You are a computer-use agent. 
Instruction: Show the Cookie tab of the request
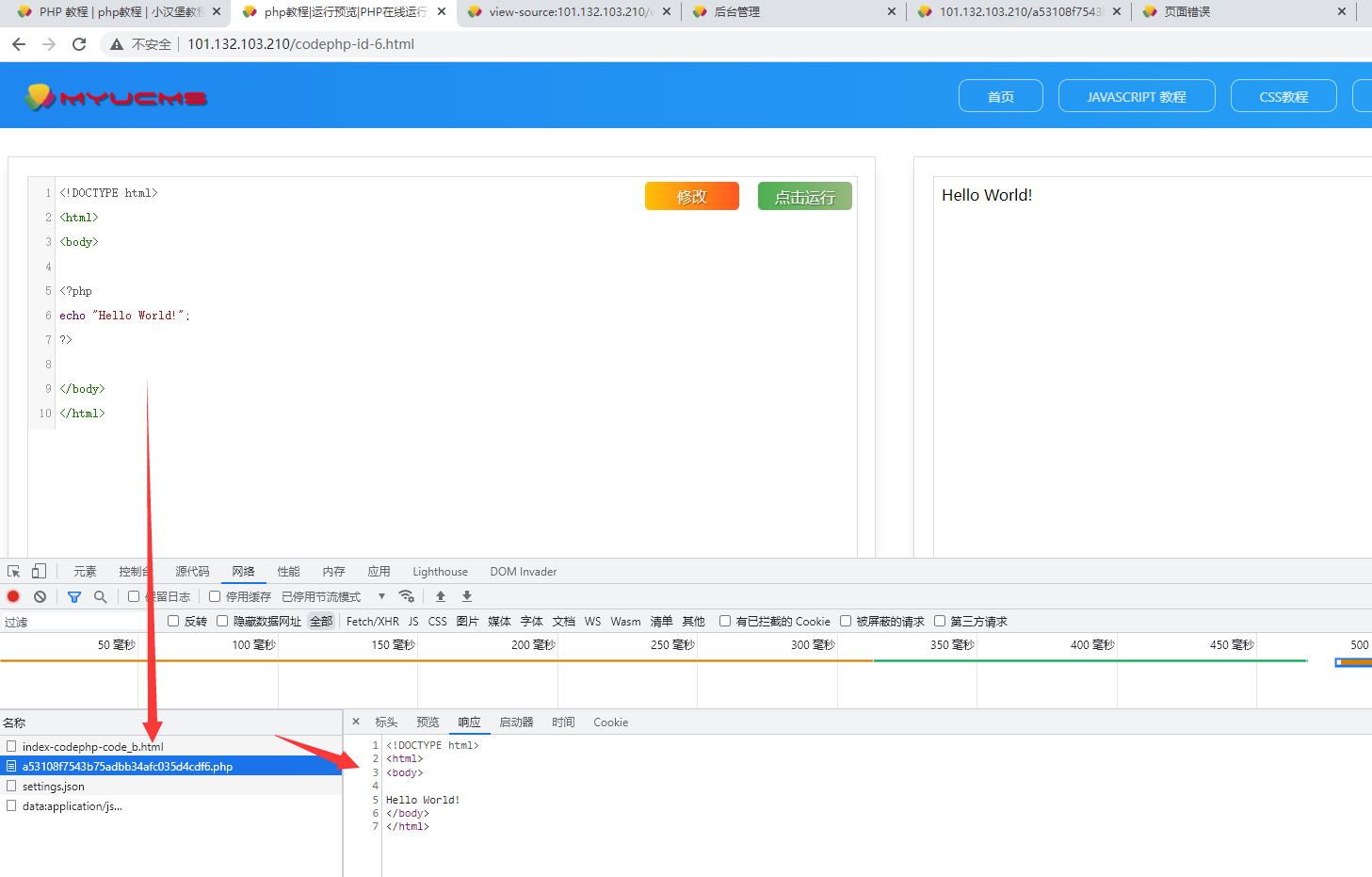point(610,722)
